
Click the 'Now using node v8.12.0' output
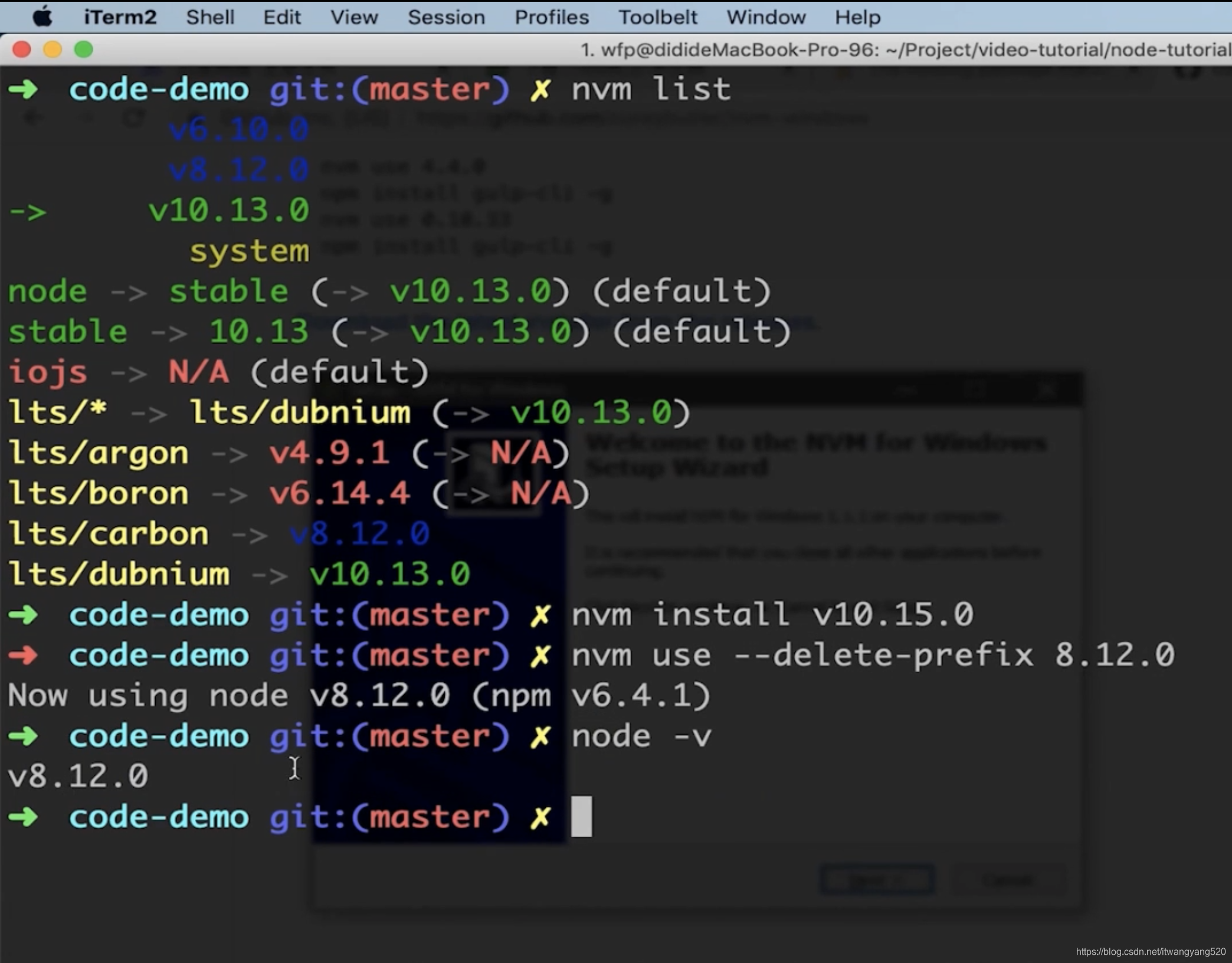tap(359, 696)
